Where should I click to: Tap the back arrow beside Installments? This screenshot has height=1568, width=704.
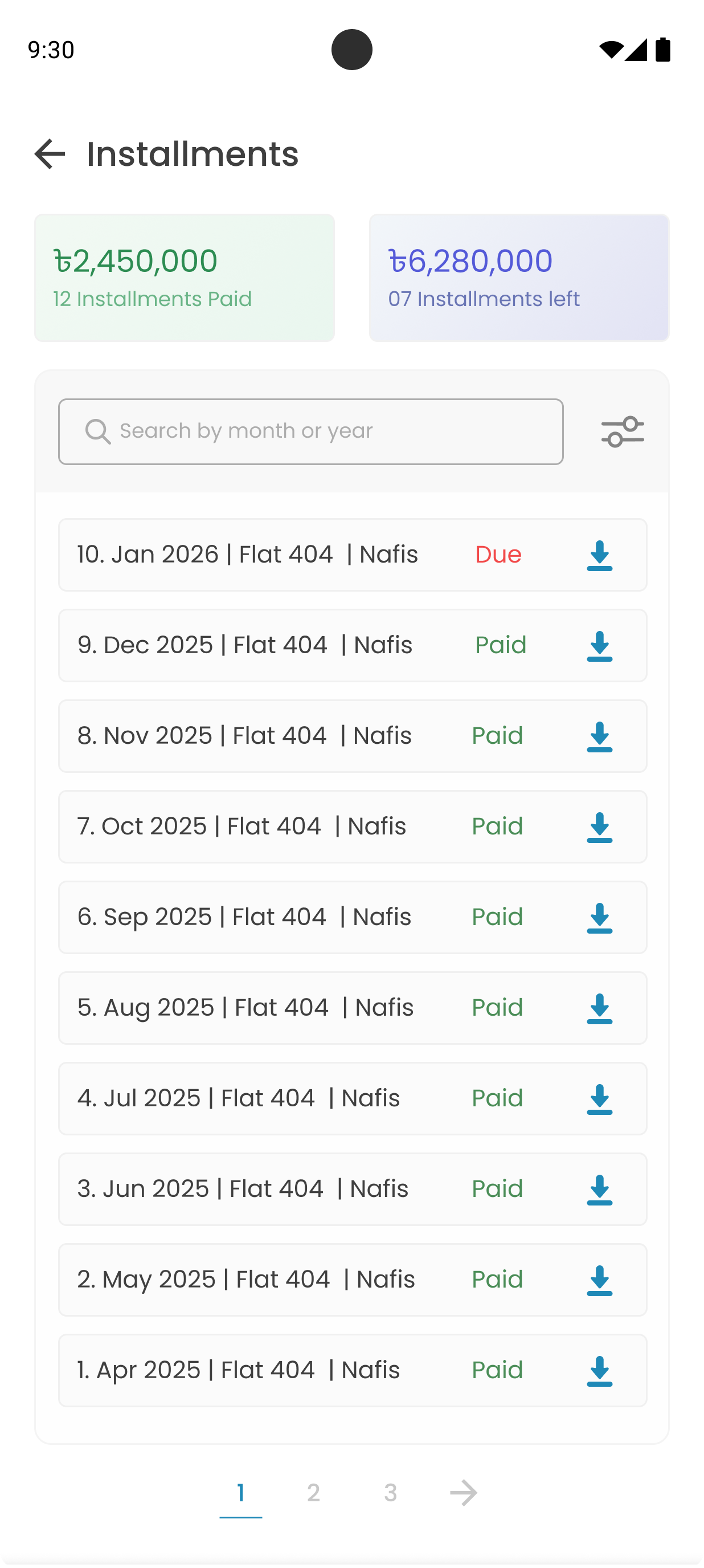coord(50,153)
